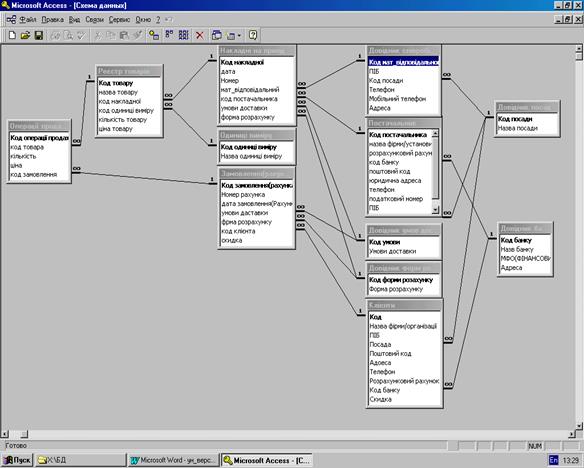The height and width of the screenshot is (468, 584).
Task: Click the Show Direct Relationships icon
Action: [x=169, y=35]
